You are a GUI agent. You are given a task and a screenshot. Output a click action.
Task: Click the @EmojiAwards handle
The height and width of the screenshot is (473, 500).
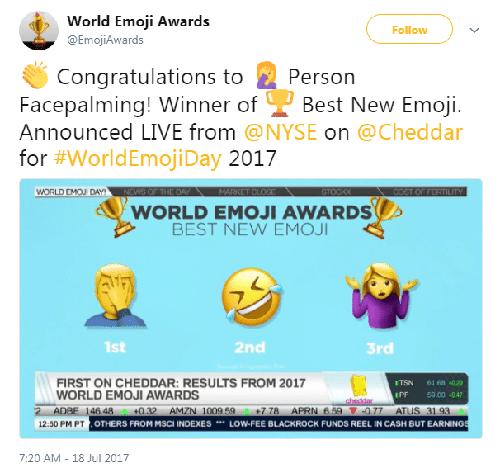click(x=105, y=40)
